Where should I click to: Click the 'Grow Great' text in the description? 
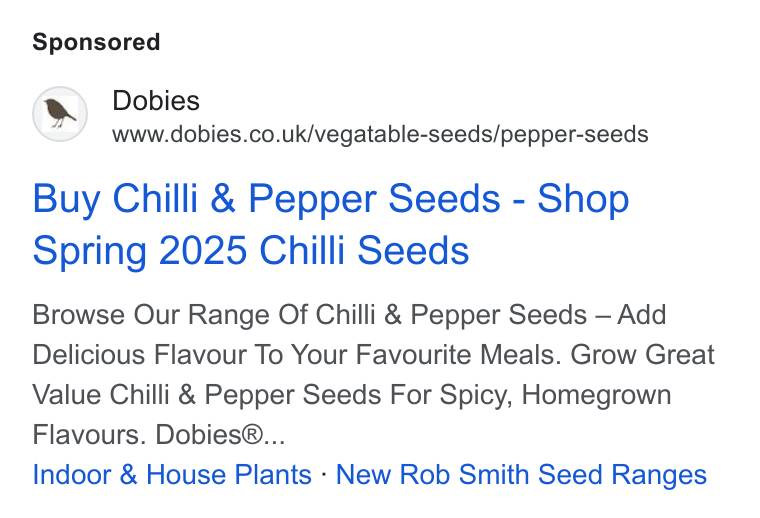pos(642,355)
